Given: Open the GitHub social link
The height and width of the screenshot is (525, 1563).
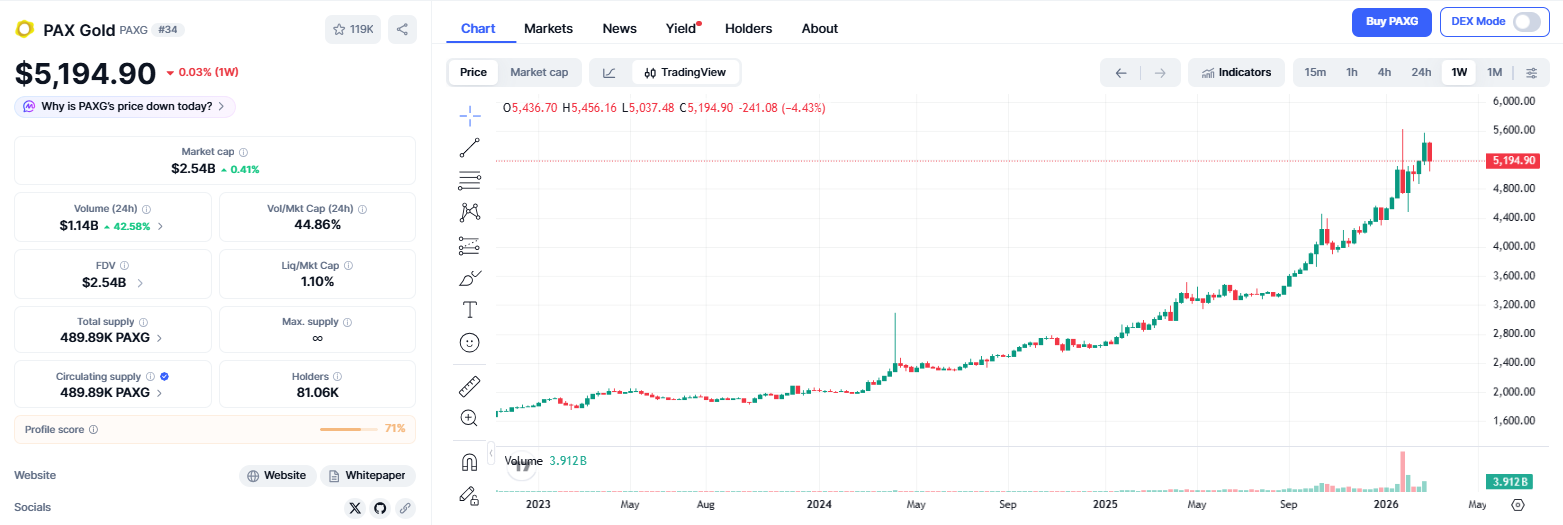Looking at the screenshot, I should pyautogui.click(x=380, y=508).
